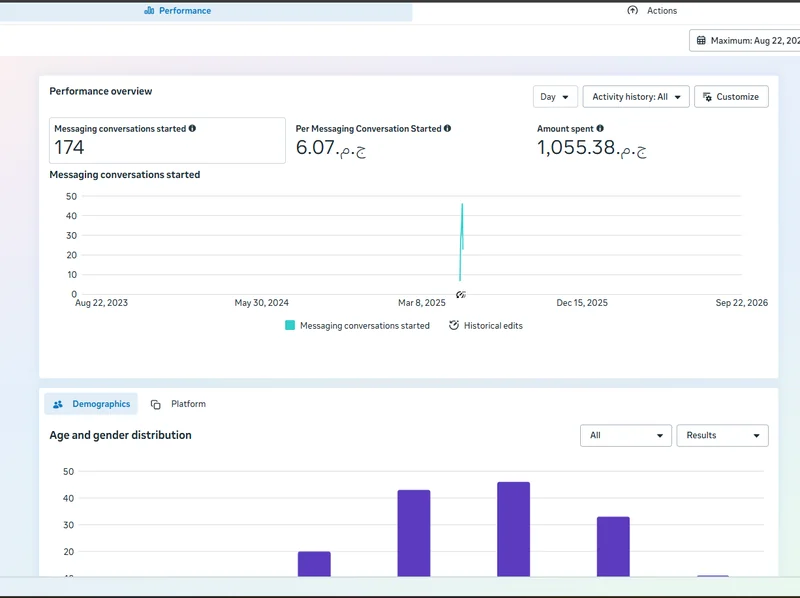Switch to the Actions tab
Screen dimensions: 800x598
click(x=652, y=11)
